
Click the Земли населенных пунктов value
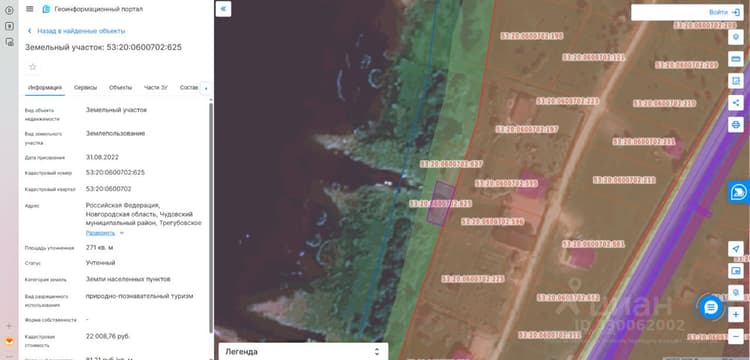pyautogui.click(x=128, y=279)
